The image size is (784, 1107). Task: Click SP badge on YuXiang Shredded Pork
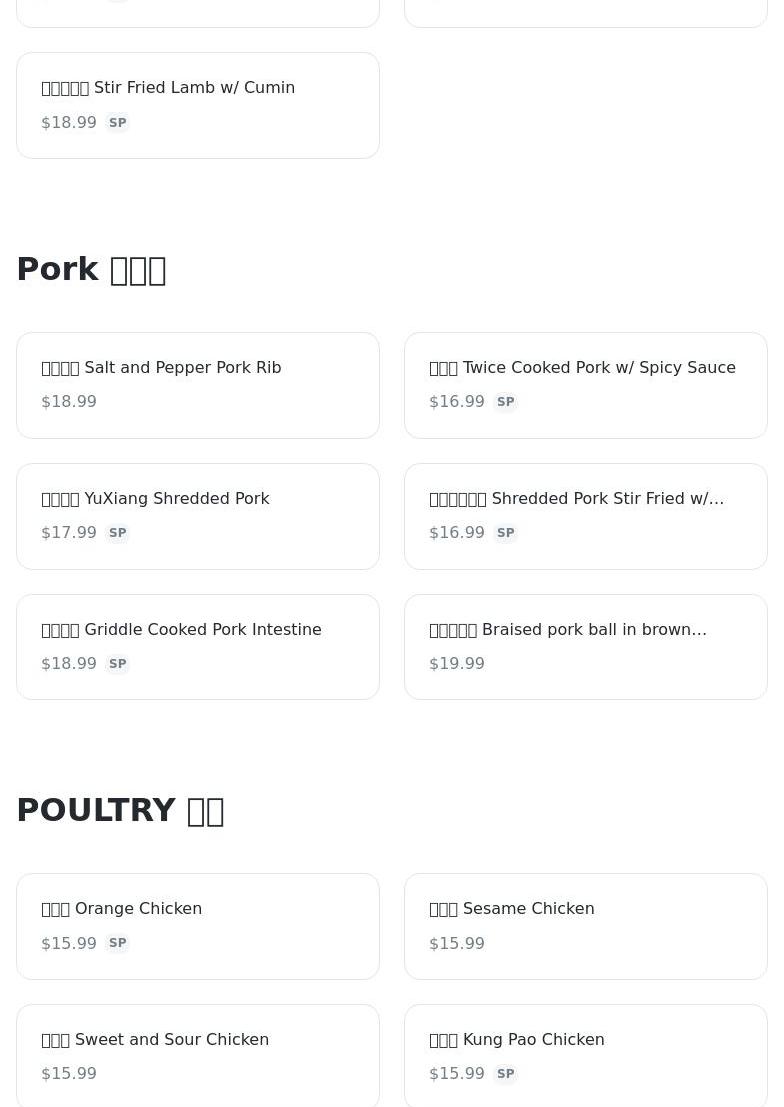pyautogui.click(x=118, y=533)
